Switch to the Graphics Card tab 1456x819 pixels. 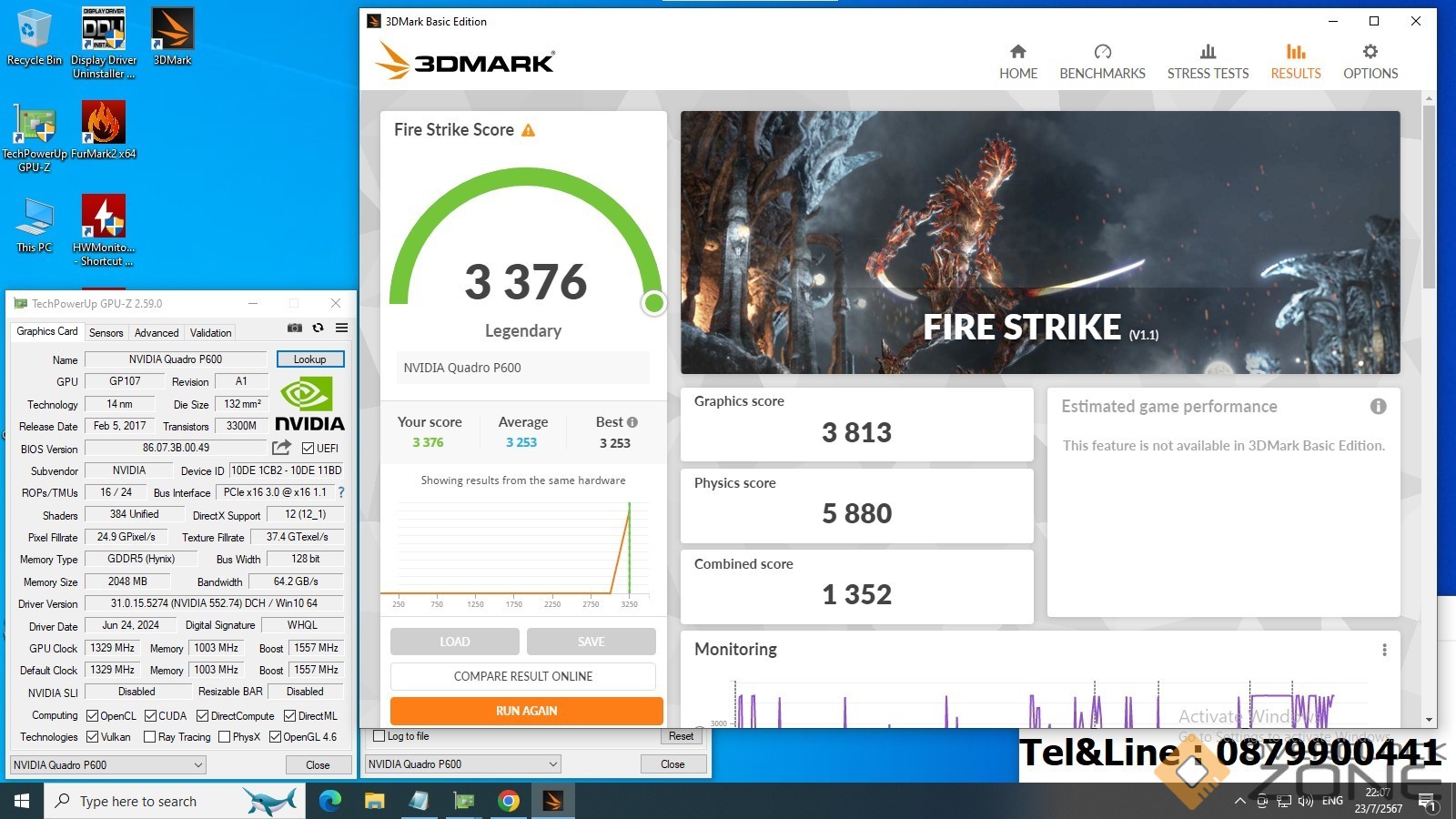(47, 331)
